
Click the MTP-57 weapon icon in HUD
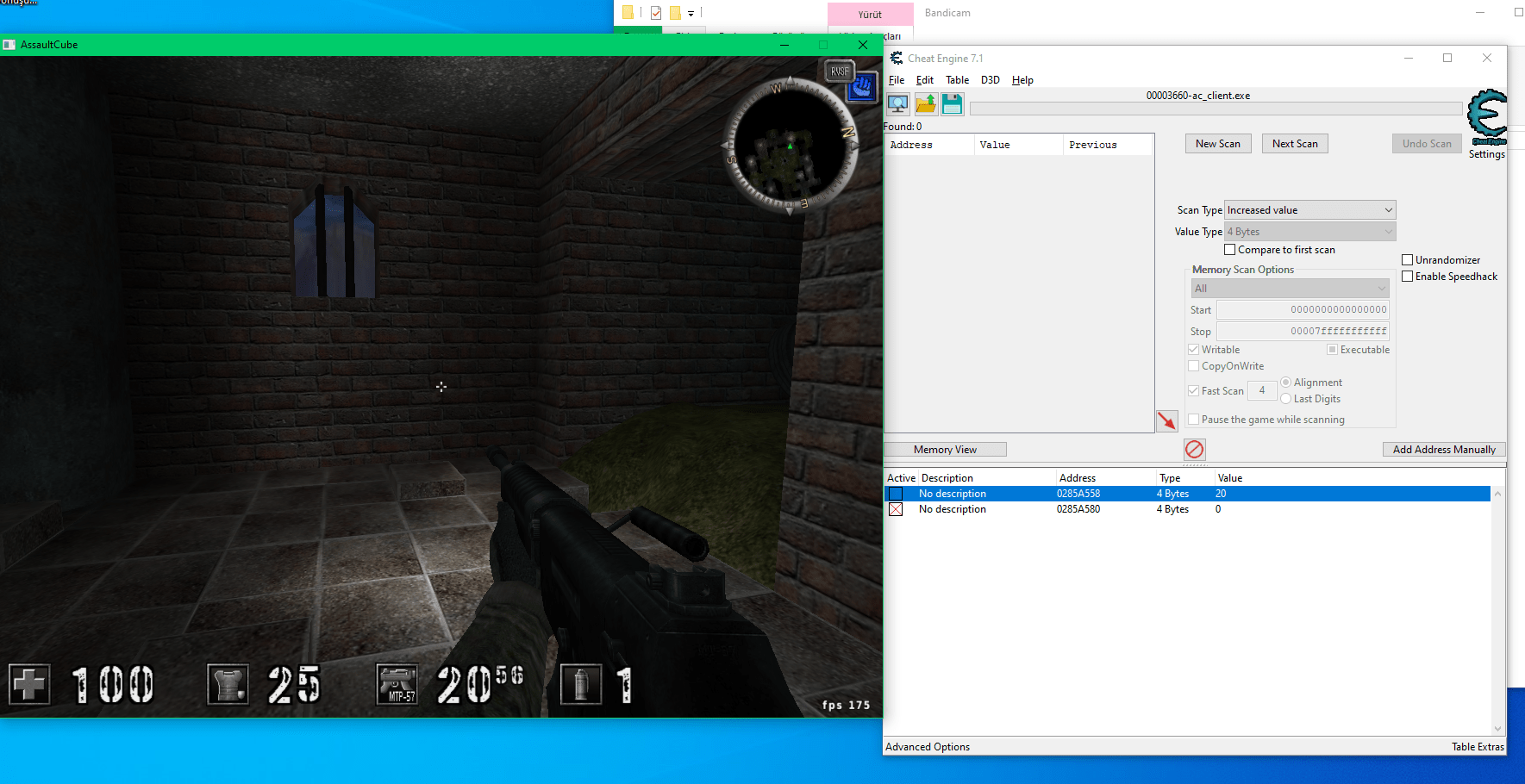point(397,685)
